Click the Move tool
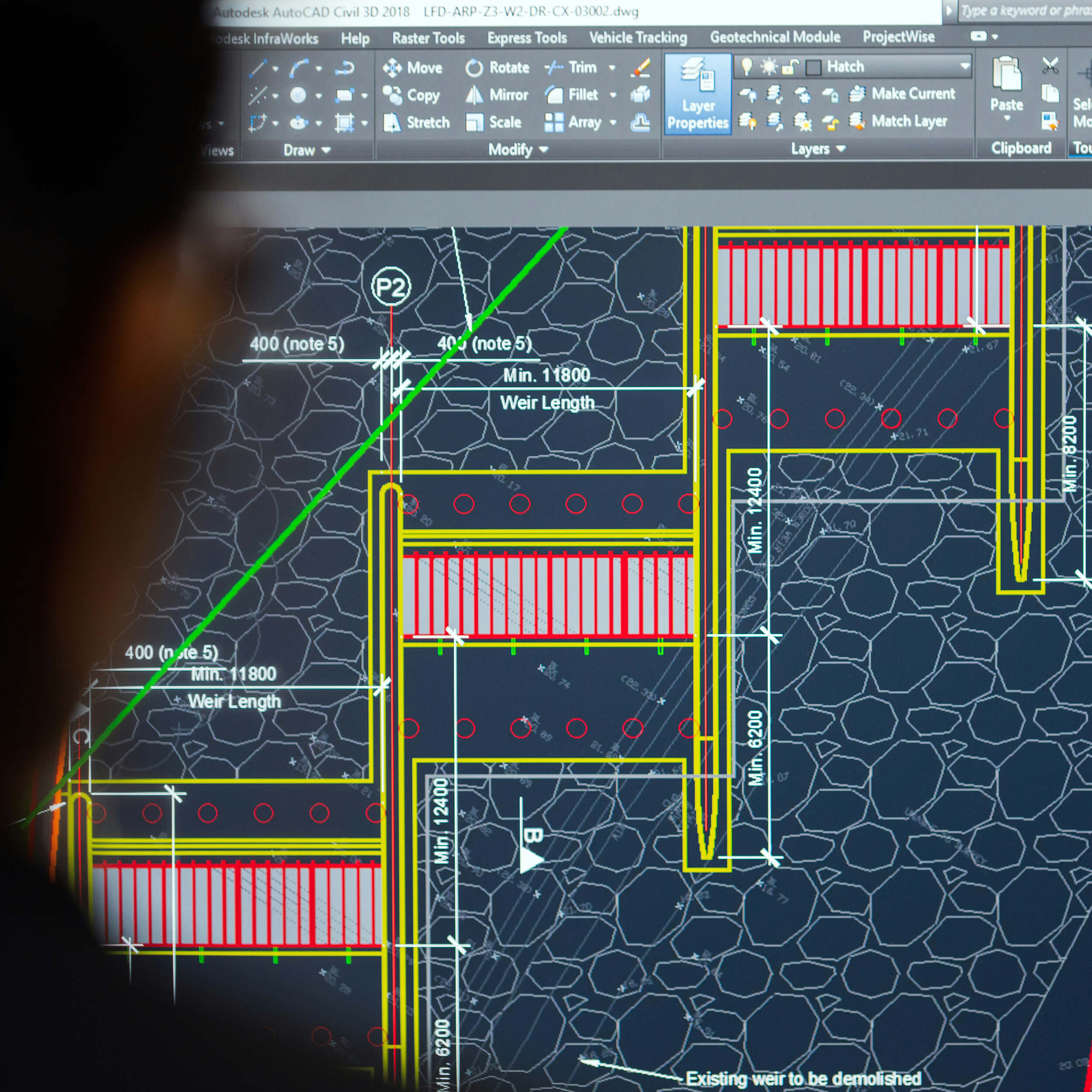 412,68
